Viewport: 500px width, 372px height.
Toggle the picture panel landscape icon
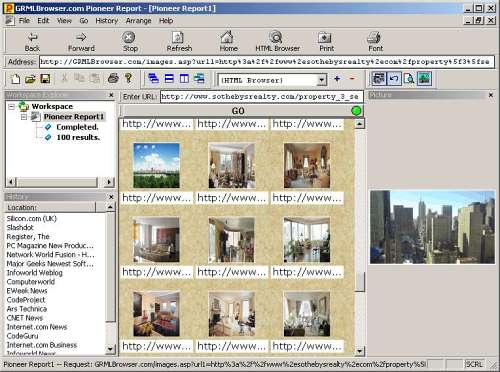click(424, 79)
